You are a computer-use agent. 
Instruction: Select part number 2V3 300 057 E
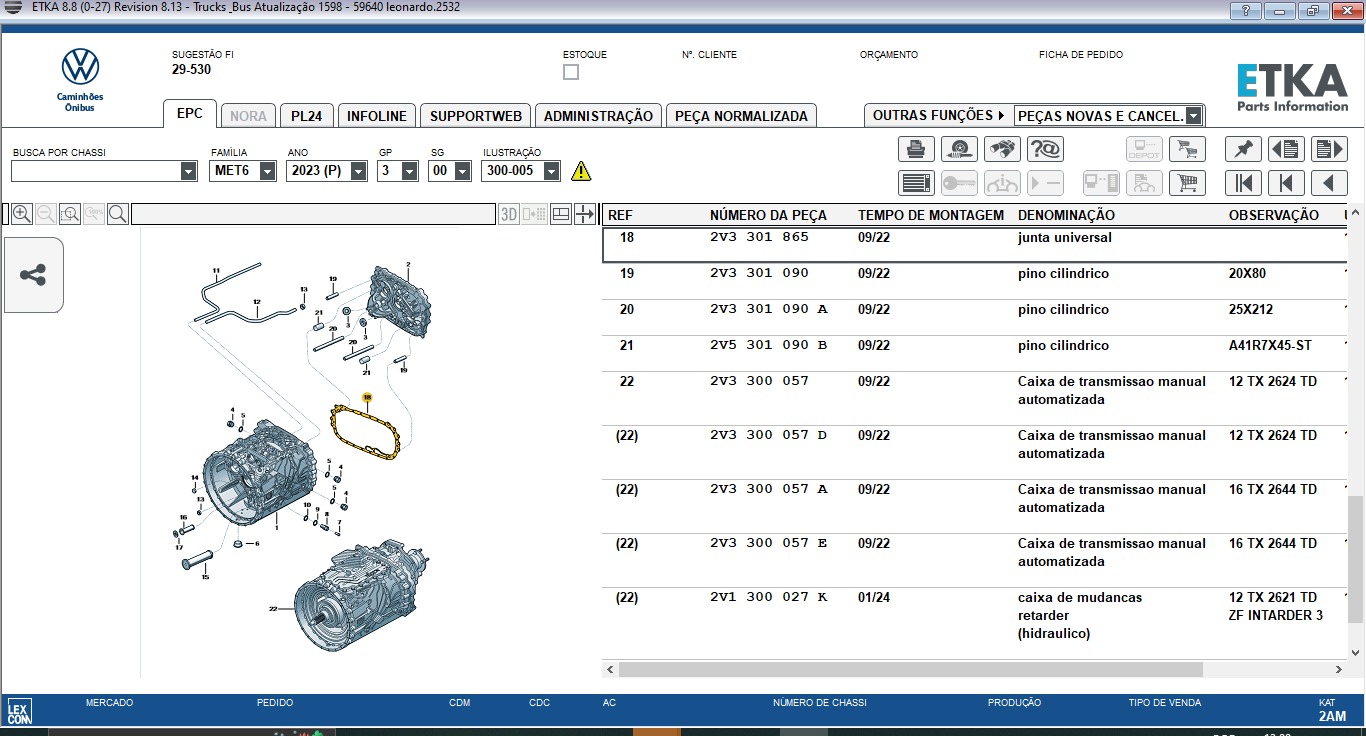(769, 543)
